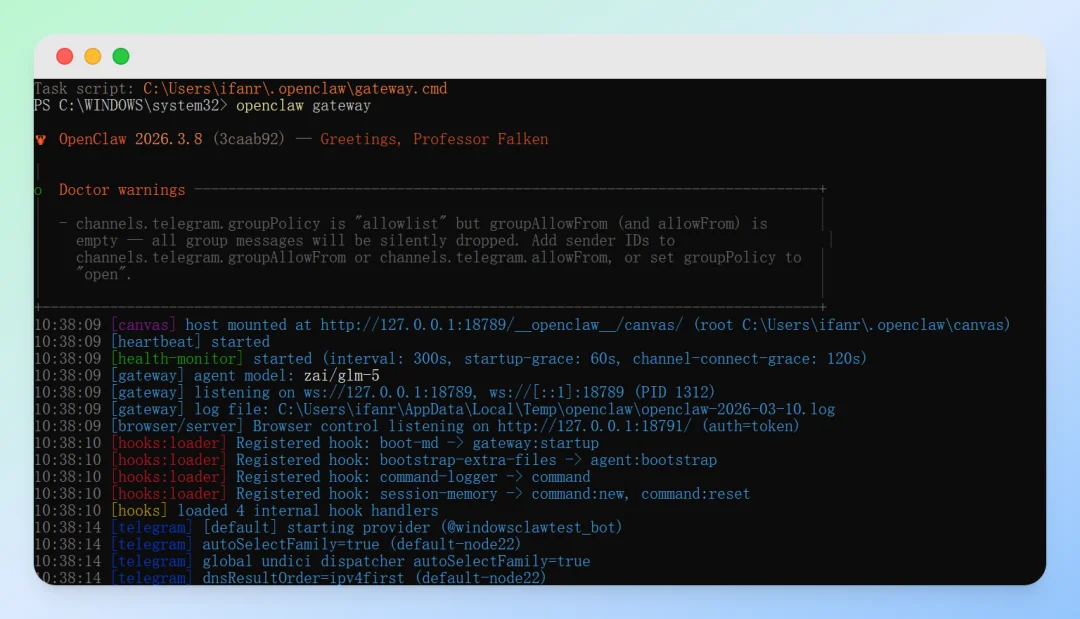Click the [heartbeat] log tag
This screenshot has height=619, width=1080.
click(x=156, y=342)
